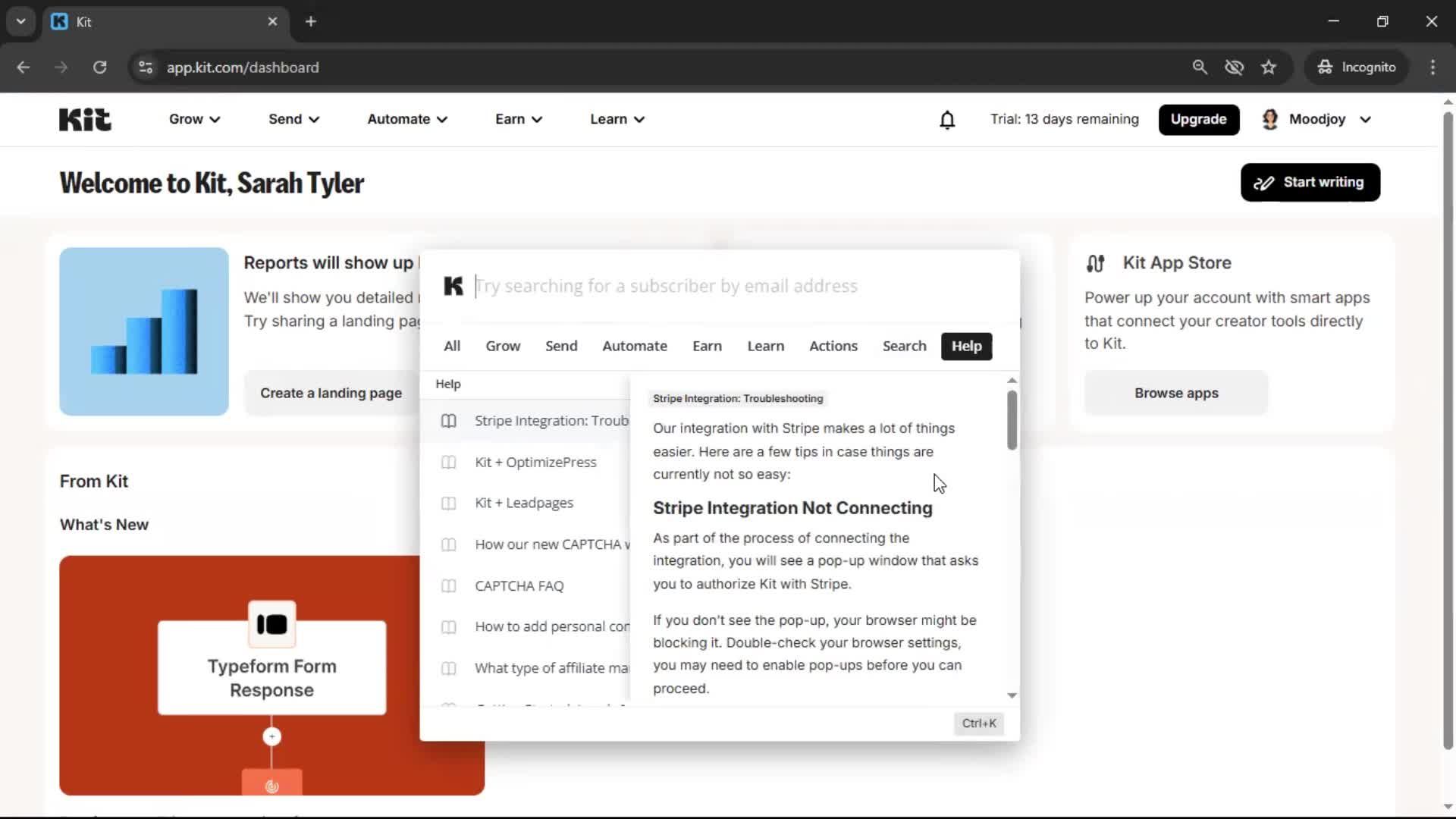
Task: Click the browser reload icon
Action: (99, 67)
